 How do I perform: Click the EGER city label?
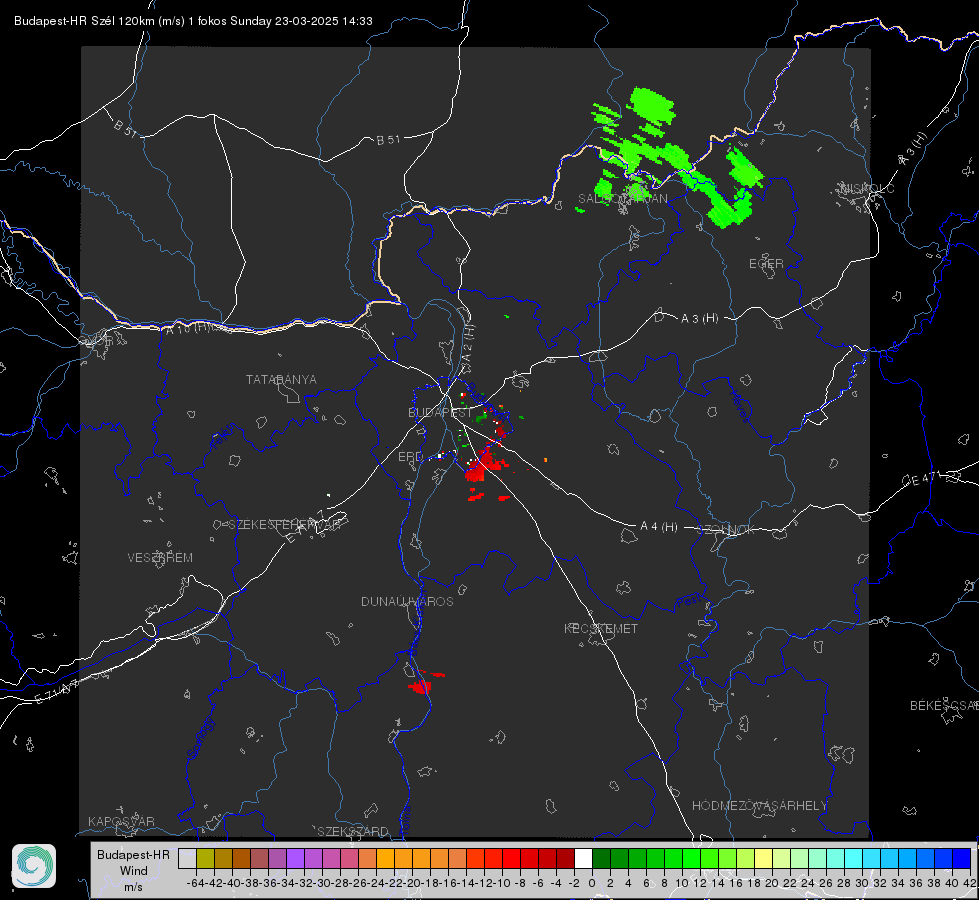coord(766,264)
